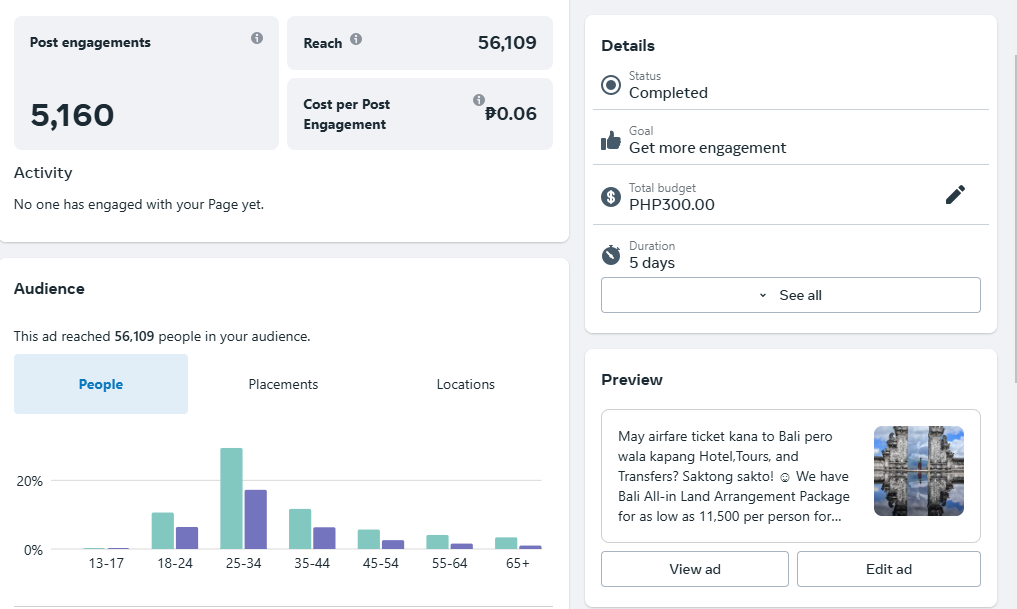Click the purple bar for ages 25-34

tap(256, 519)
